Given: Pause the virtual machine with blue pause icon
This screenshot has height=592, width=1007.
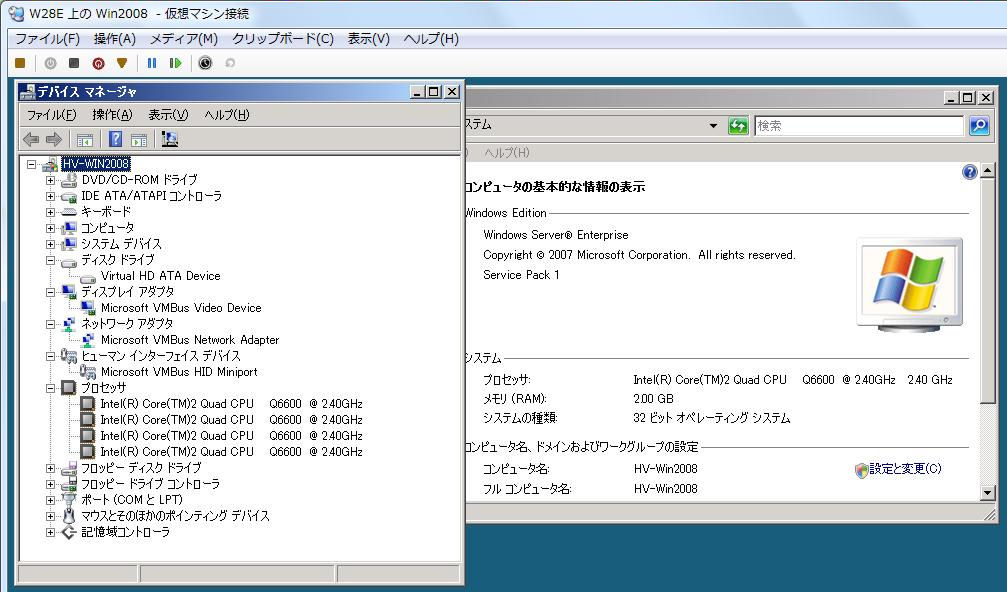Looking at the screenshot, I should click(152, 63).
